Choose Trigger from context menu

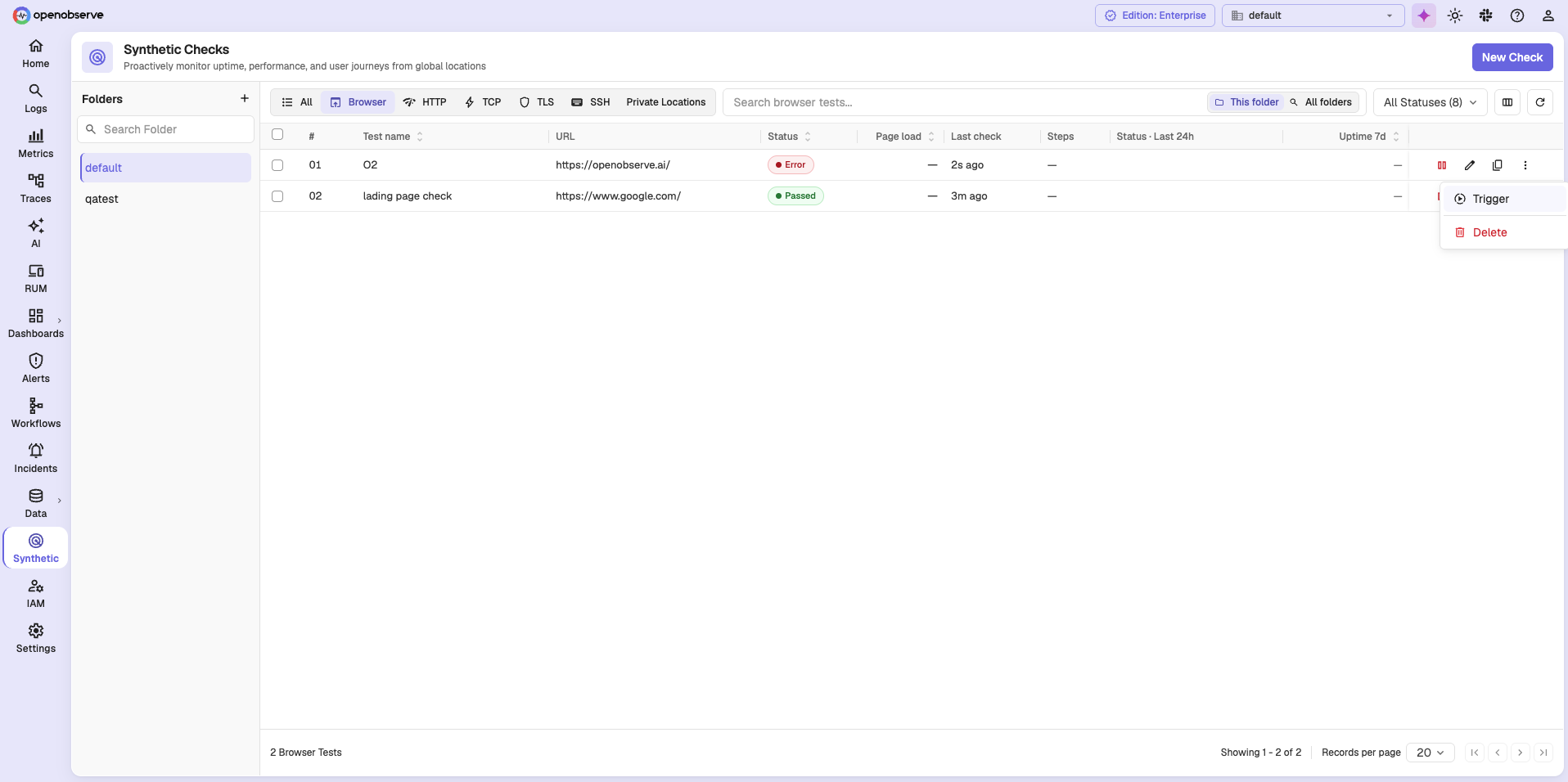(x=1504, y=199)
